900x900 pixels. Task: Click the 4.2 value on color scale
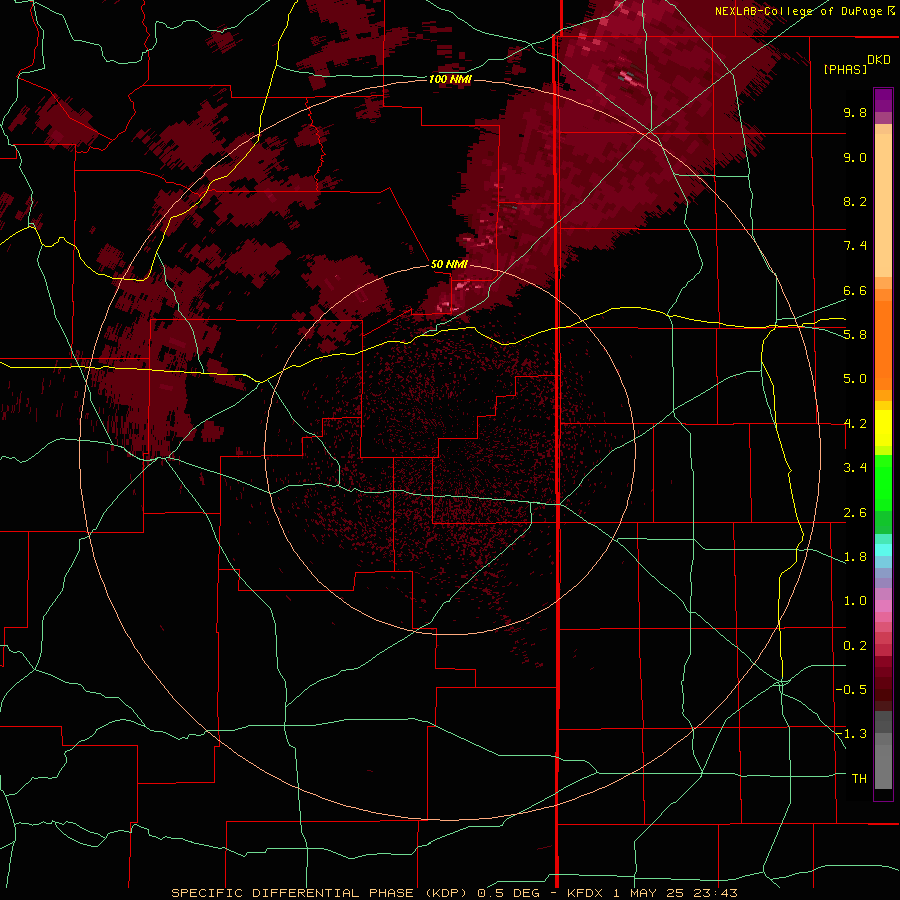(x=855, y=424)
